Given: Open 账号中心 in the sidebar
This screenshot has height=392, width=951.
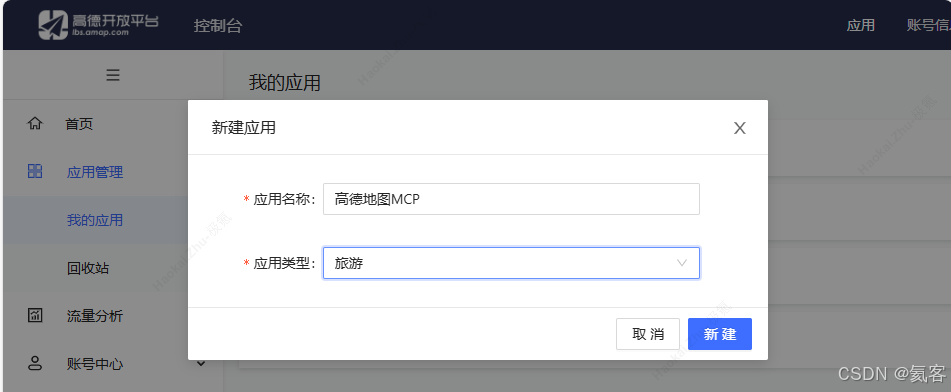Looking at the screenshot, I should coord(95,364).
